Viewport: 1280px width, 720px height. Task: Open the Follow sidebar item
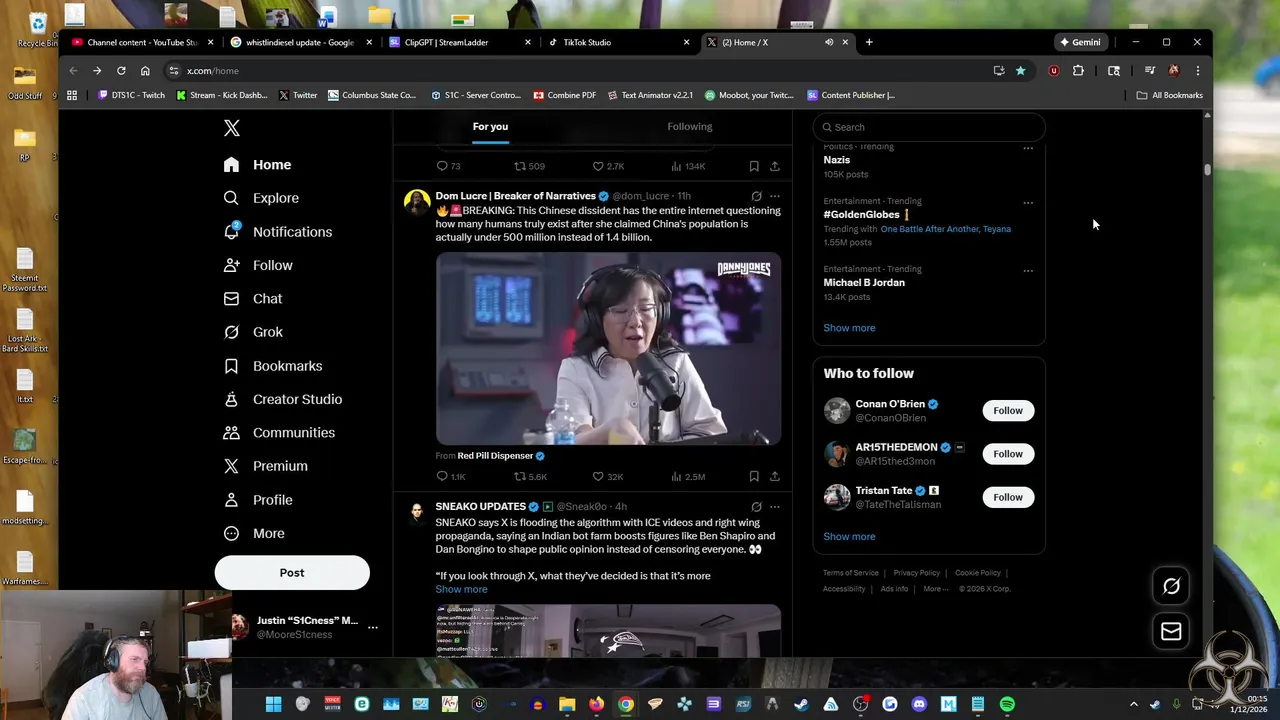point(258,265)
